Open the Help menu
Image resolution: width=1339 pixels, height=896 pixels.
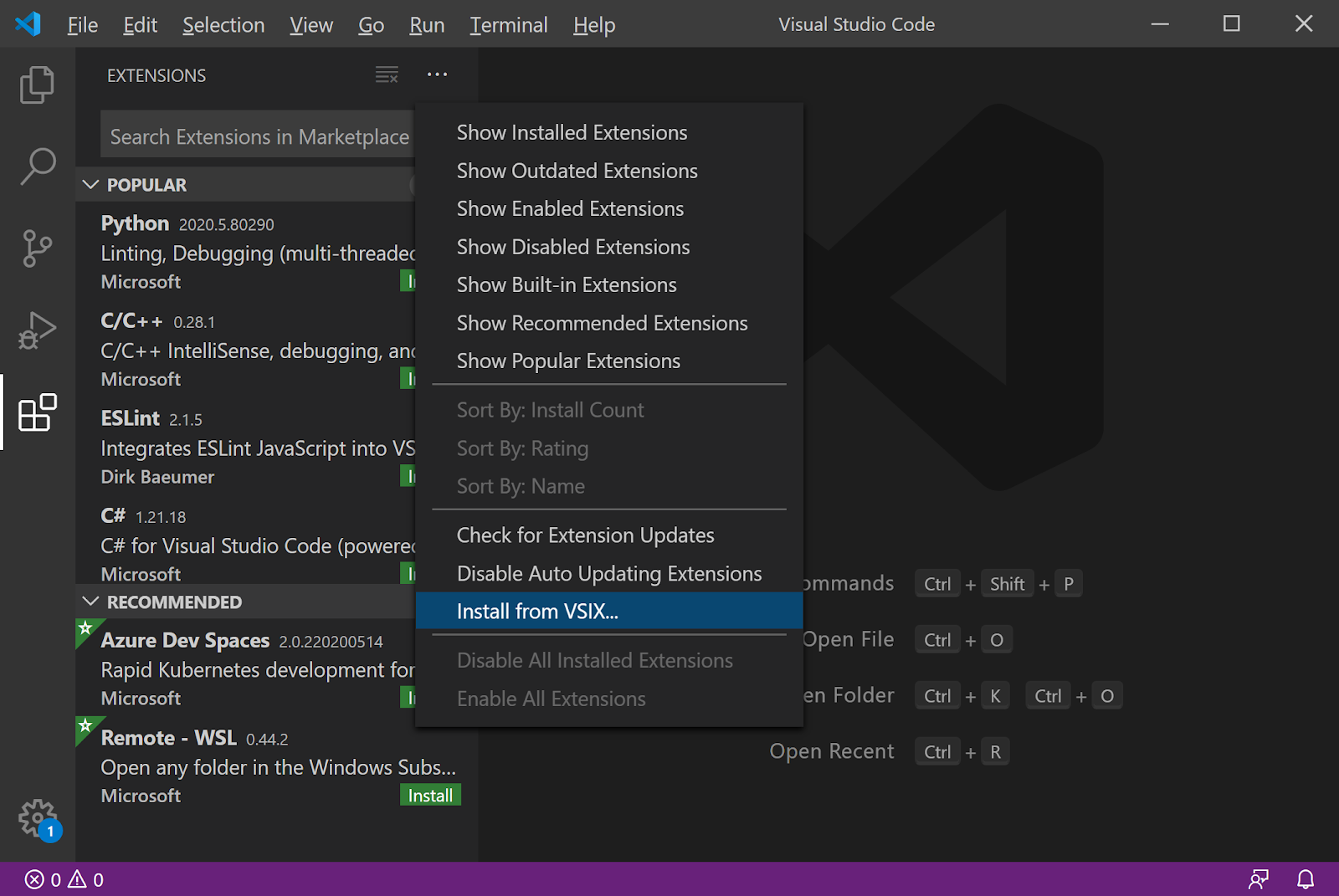594,25
